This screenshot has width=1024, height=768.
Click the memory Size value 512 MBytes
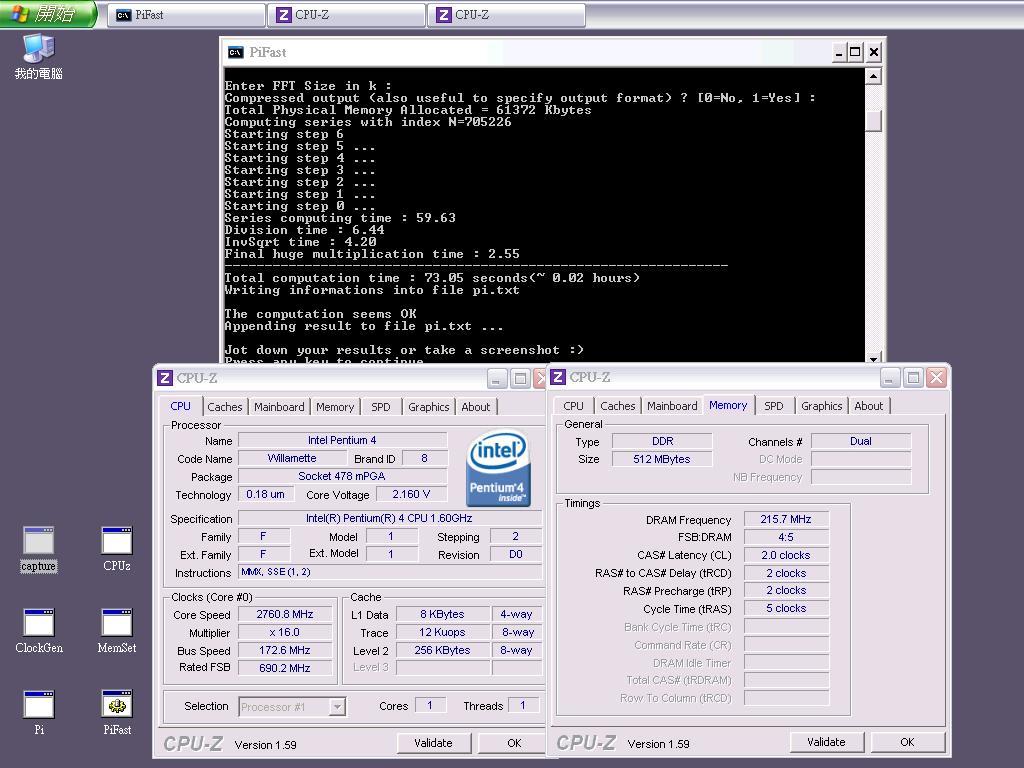(662, 459)
